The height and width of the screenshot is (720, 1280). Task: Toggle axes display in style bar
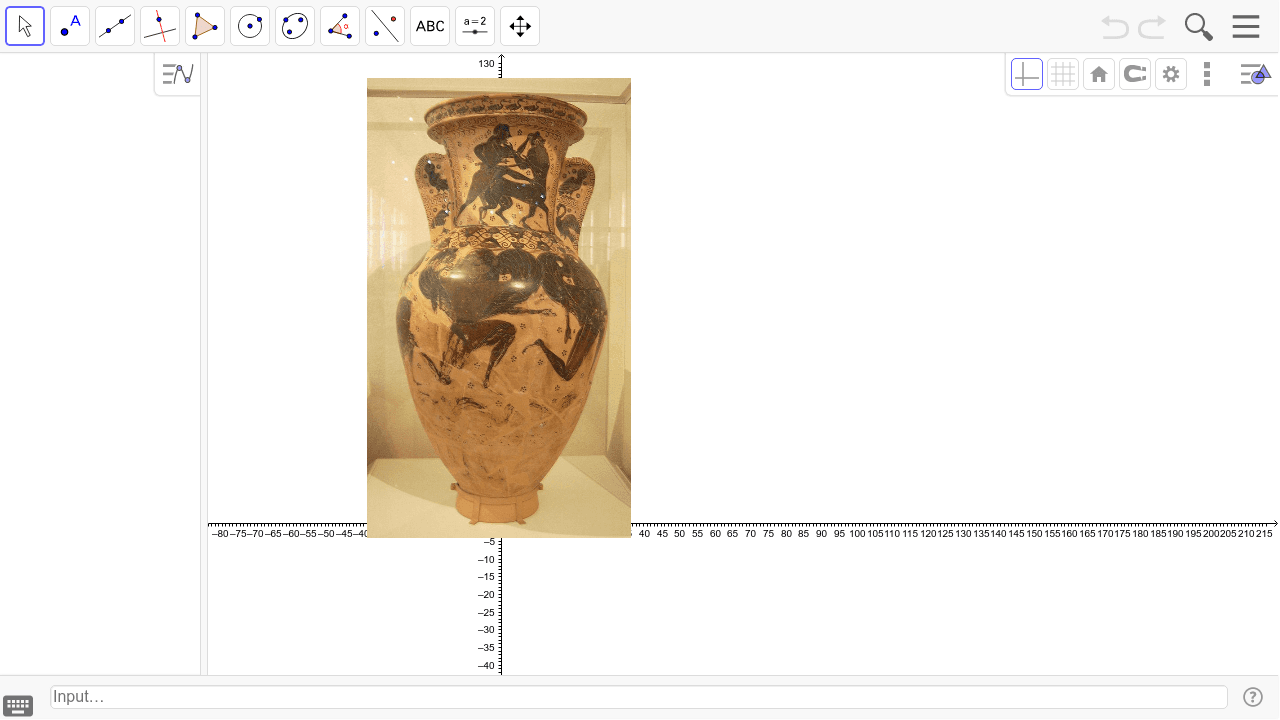(1027, 74)
